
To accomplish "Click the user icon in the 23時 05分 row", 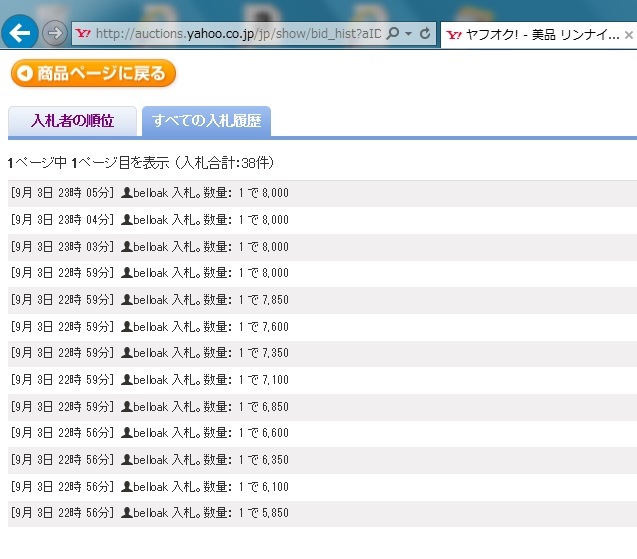I will [126, 193].
